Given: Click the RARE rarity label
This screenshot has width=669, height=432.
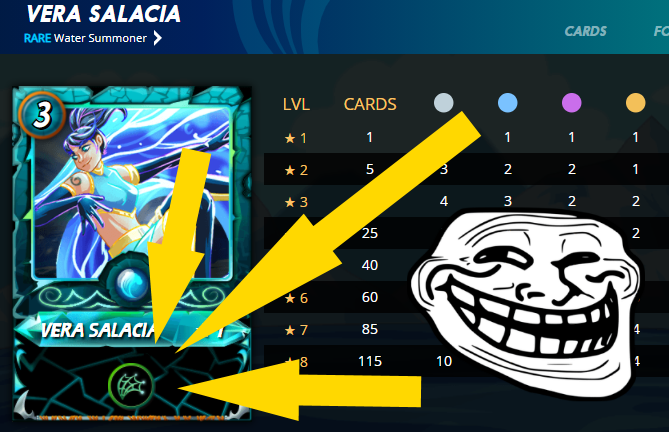Looking at the screenshot, I should click(x=38, y=38).
